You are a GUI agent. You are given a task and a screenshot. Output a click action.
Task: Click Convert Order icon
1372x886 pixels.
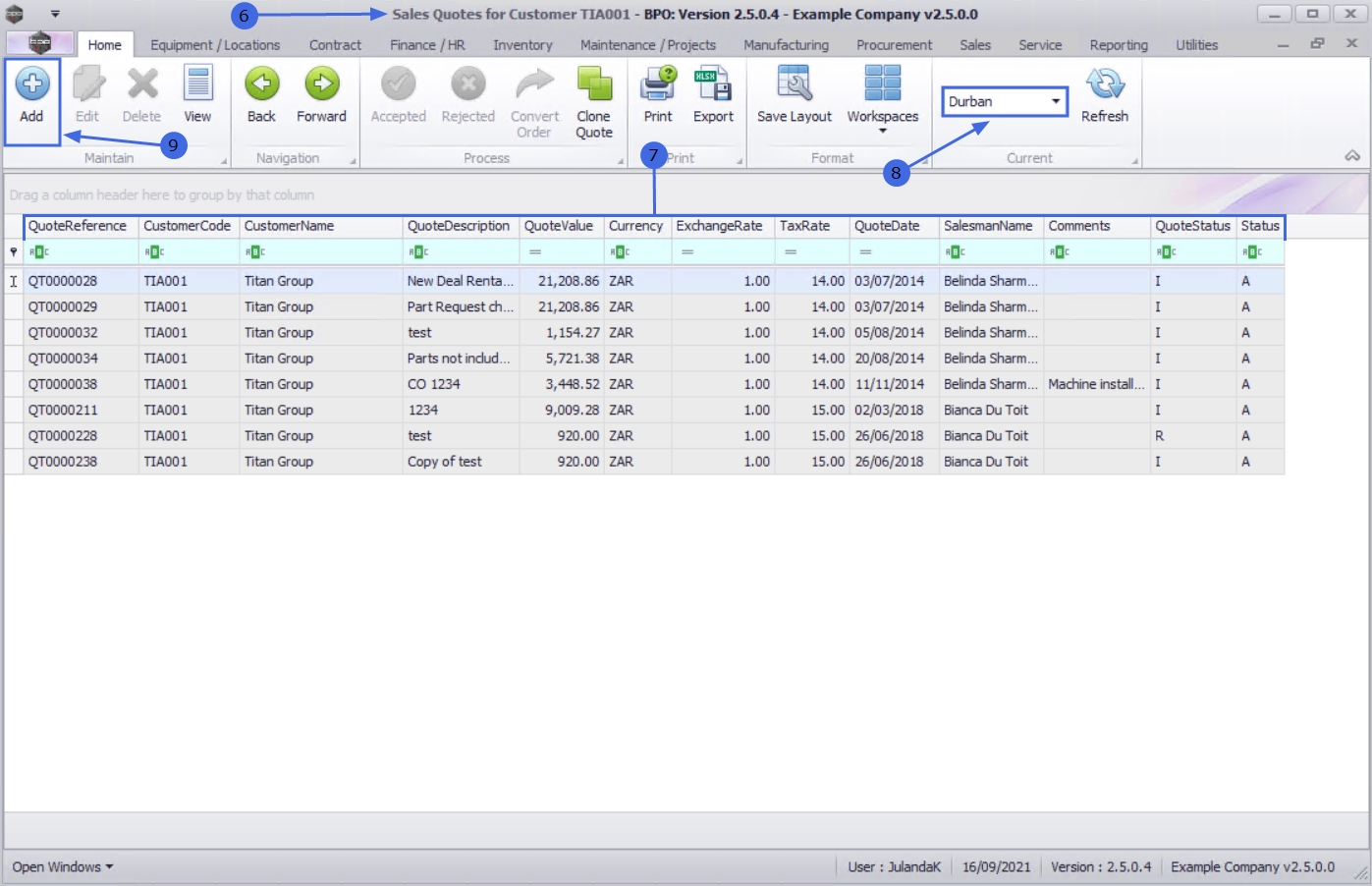[x=534, y=84]
